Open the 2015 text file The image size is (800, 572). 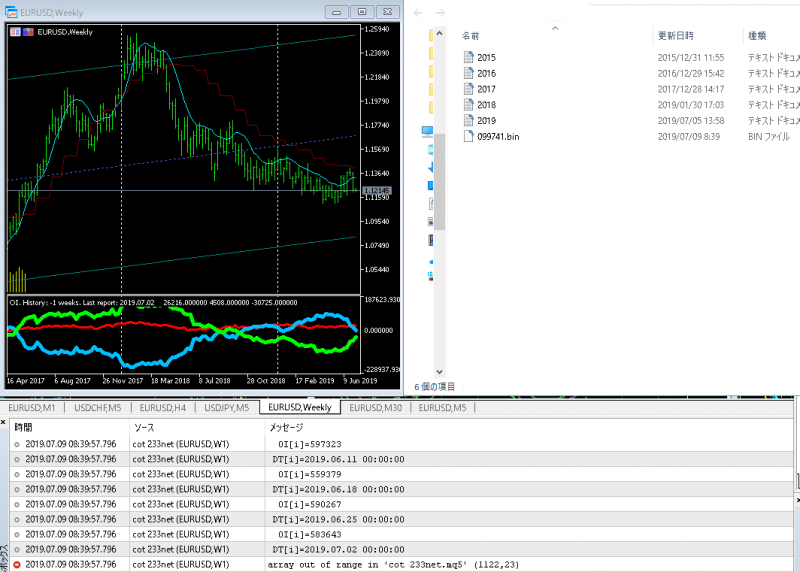tap(486, 58)
